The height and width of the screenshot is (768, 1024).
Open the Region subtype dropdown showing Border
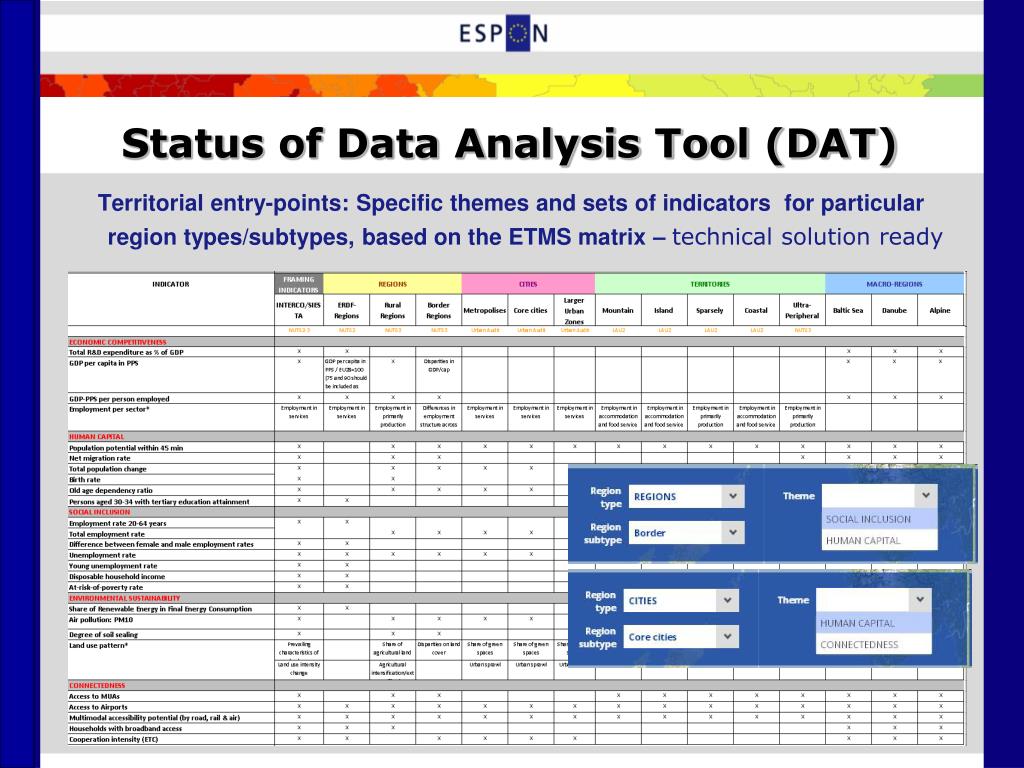pyautogui.click(x=686, y=533)
